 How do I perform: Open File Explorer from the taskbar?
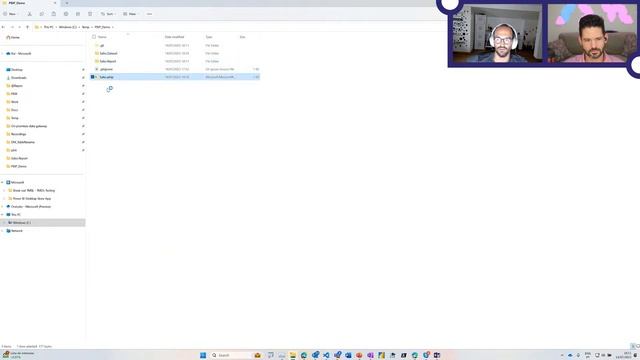[293, 355]
